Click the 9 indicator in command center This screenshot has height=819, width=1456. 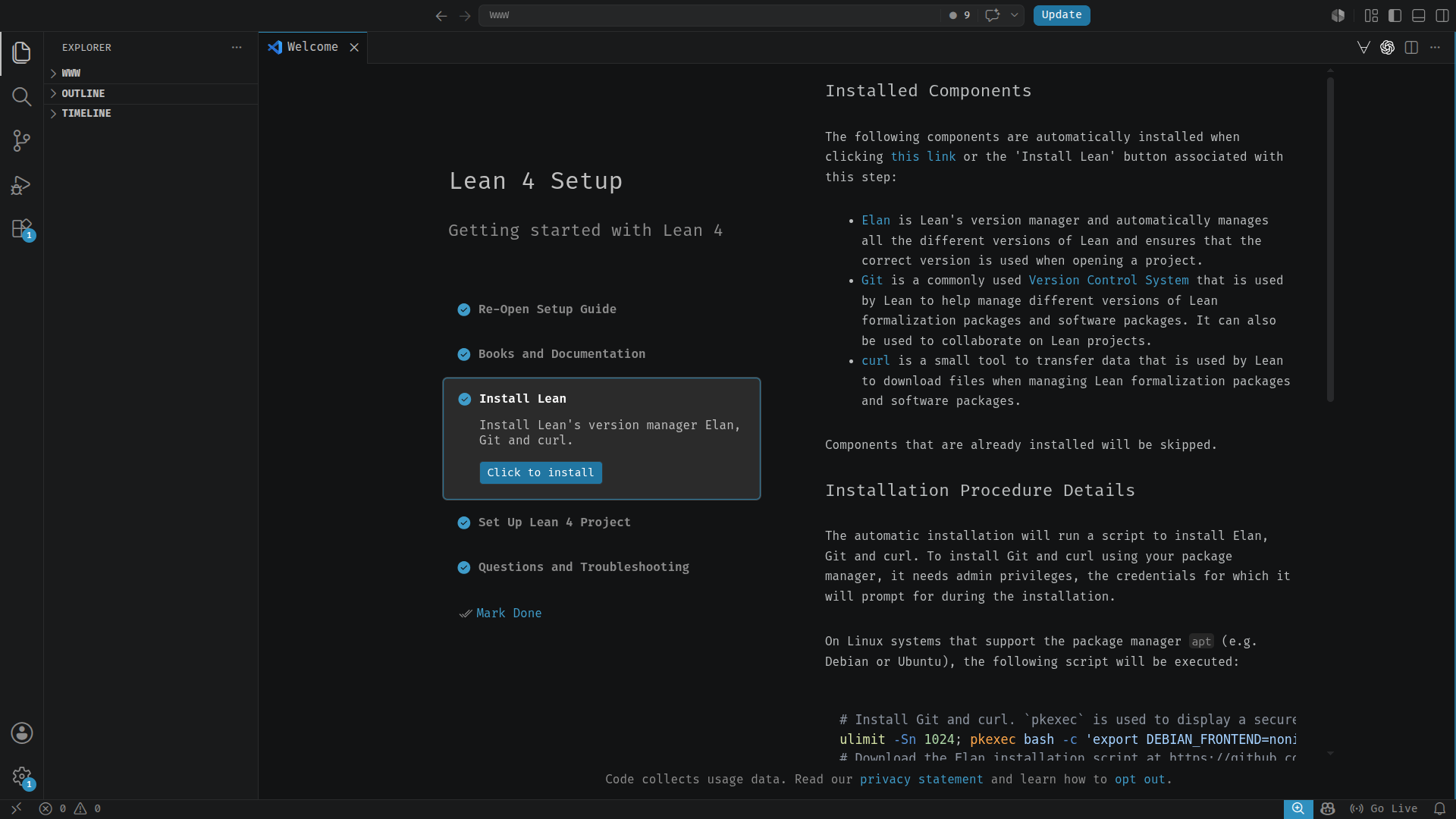959,15
